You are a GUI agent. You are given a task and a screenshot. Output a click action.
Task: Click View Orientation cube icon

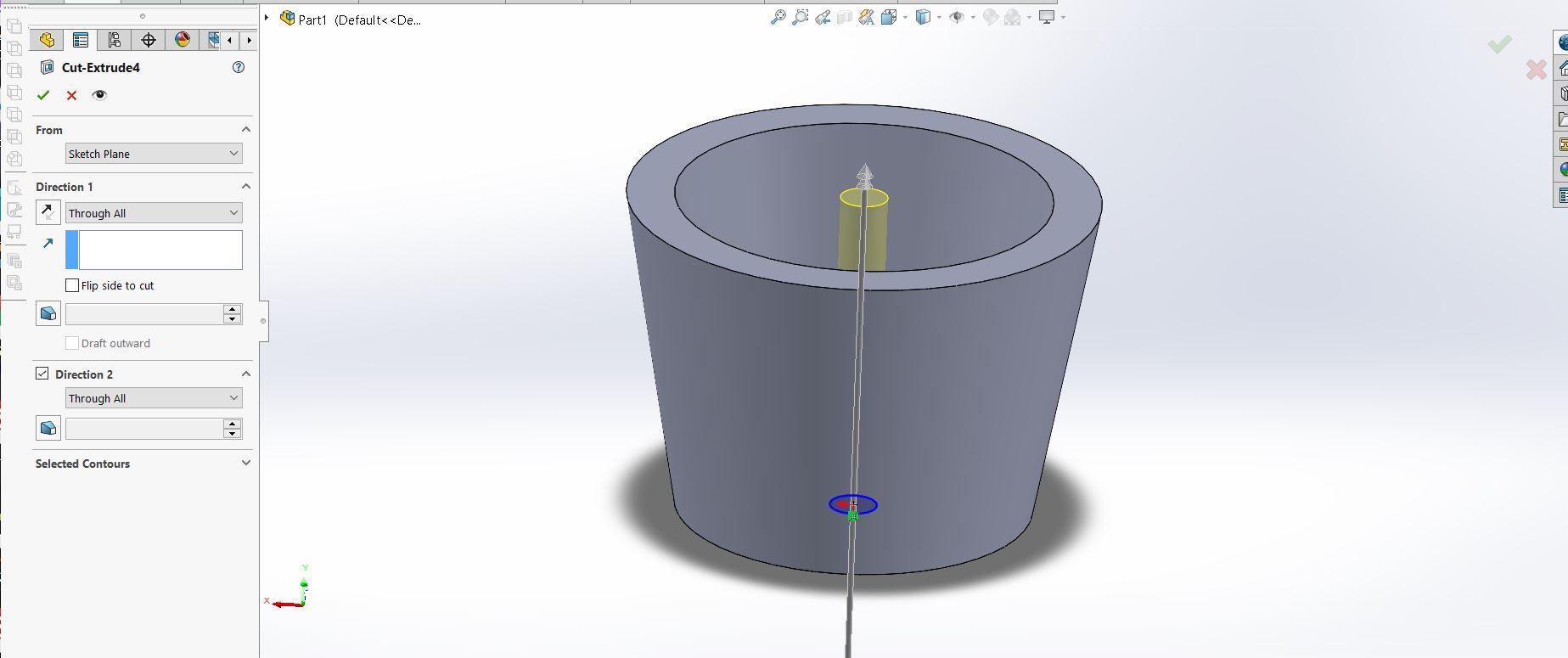tap(888, 17)
